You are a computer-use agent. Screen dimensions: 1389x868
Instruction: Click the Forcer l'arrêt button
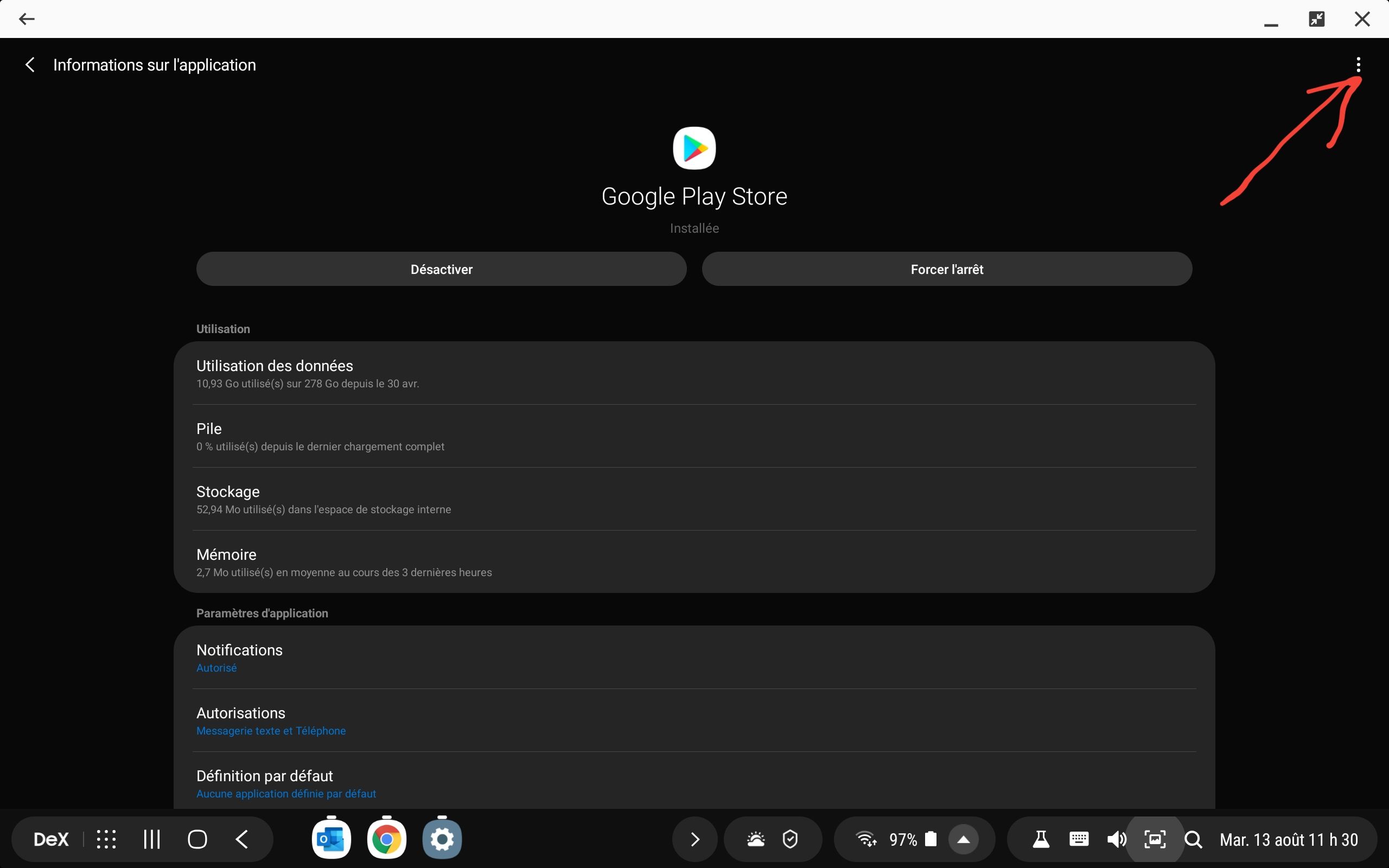[946, 269]
